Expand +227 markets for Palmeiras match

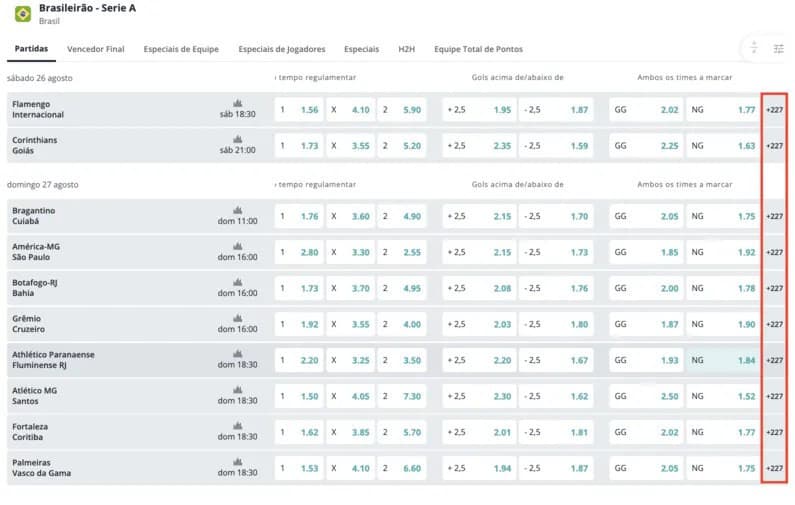point(774,468)
